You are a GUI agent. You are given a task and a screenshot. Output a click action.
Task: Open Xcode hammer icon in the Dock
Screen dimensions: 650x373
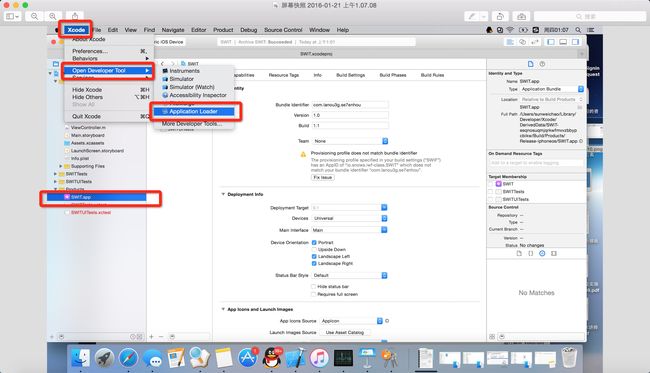pos(295,358)
